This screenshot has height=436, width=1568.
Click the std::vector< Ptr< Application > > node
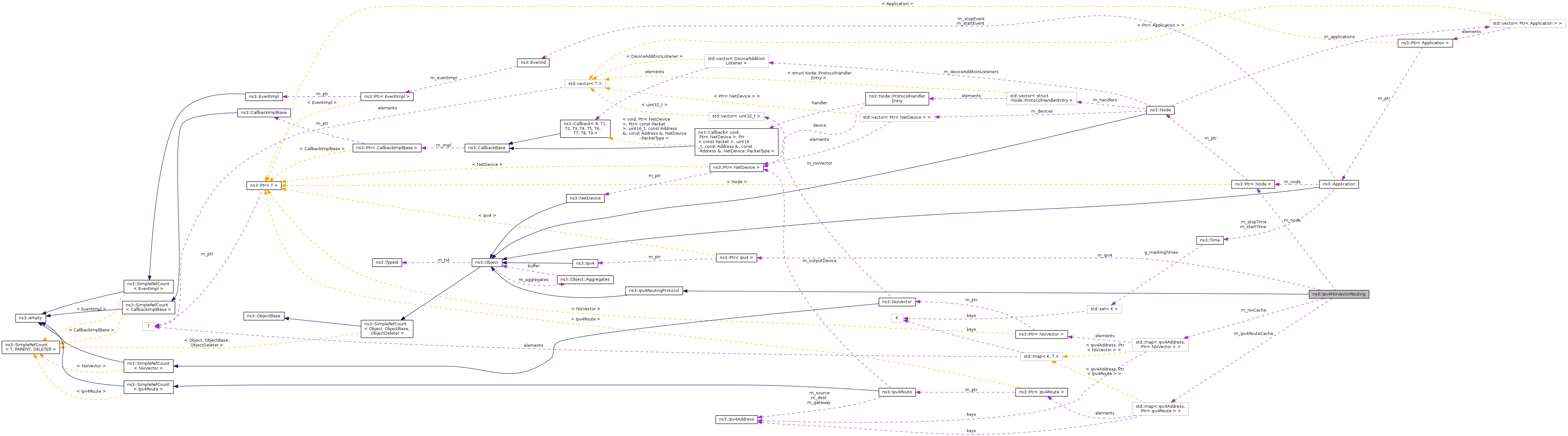(x=1527, y=23)
